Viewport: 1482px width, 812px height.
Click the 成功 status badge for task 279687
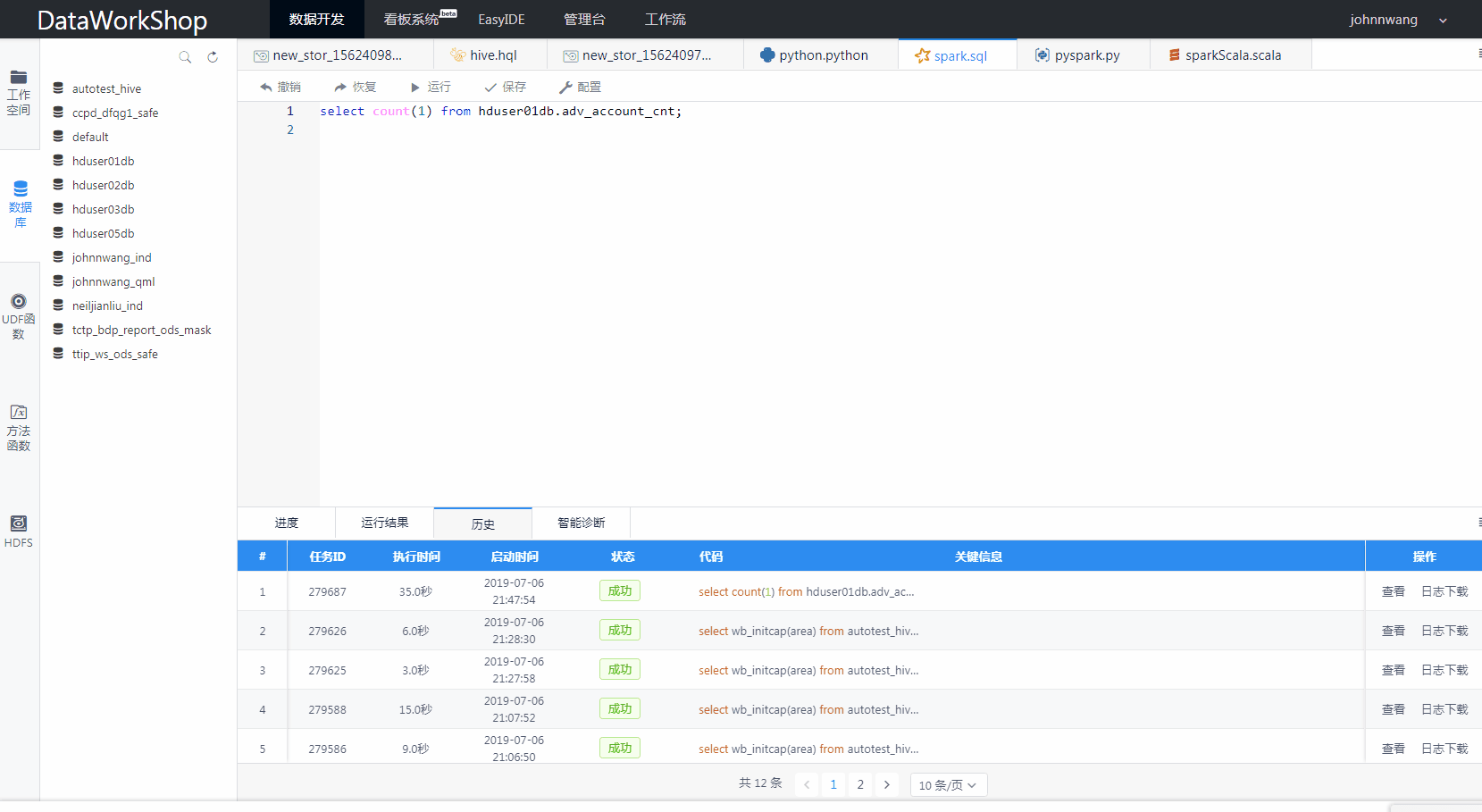click(x=620, y=591)
